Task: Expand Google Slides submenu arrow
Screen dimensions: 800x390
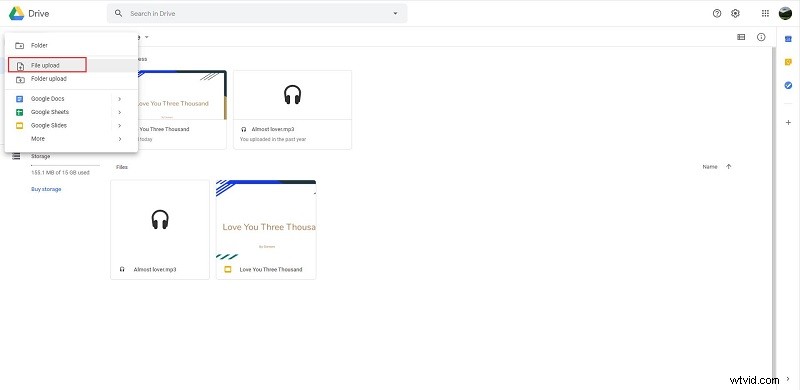Action: click(119, 126)
